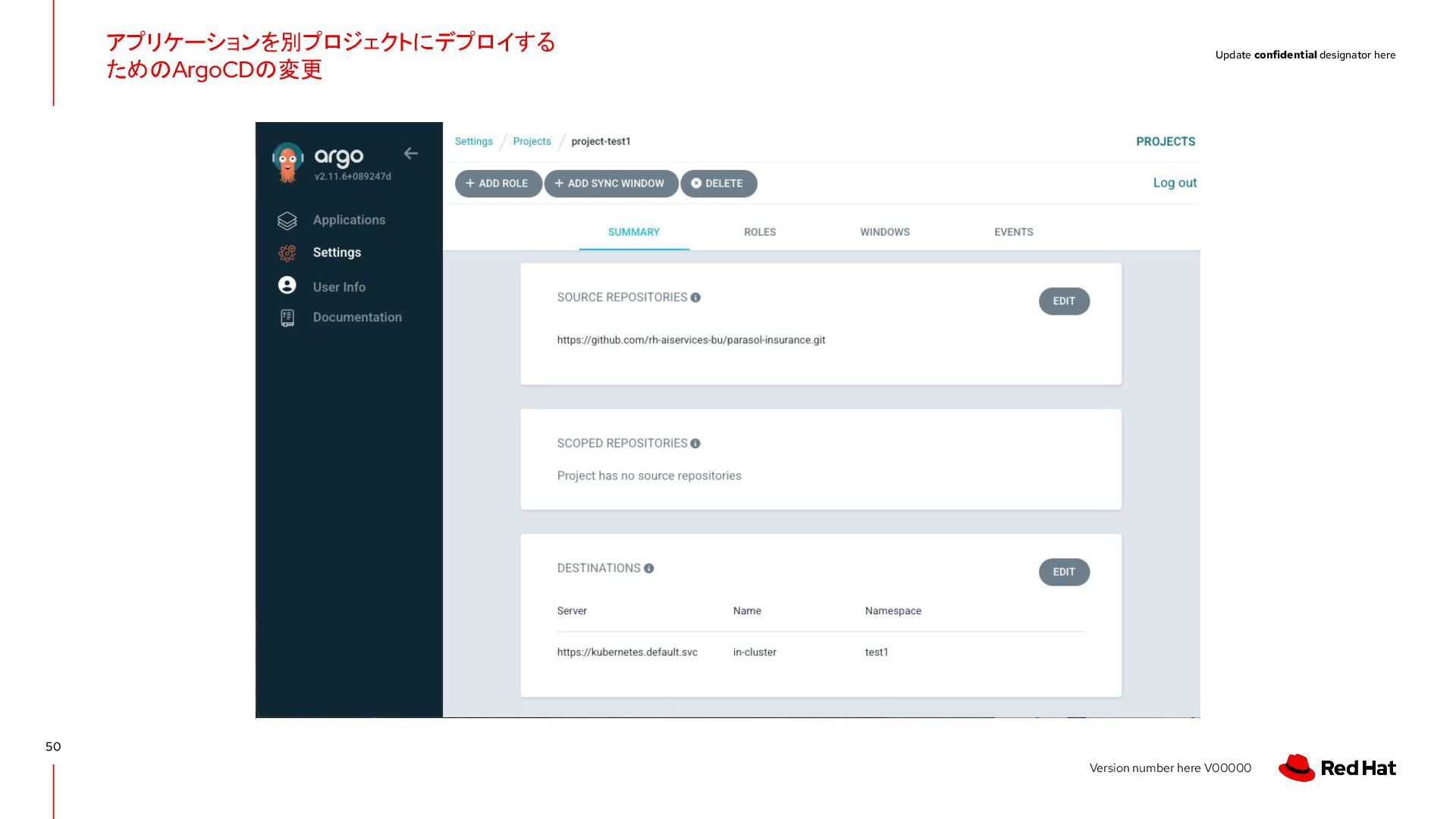Viewport: 1456px width, 819px height.
Task: Click the Argo version v2.11.6+089247d text
Action: (353, 177)
